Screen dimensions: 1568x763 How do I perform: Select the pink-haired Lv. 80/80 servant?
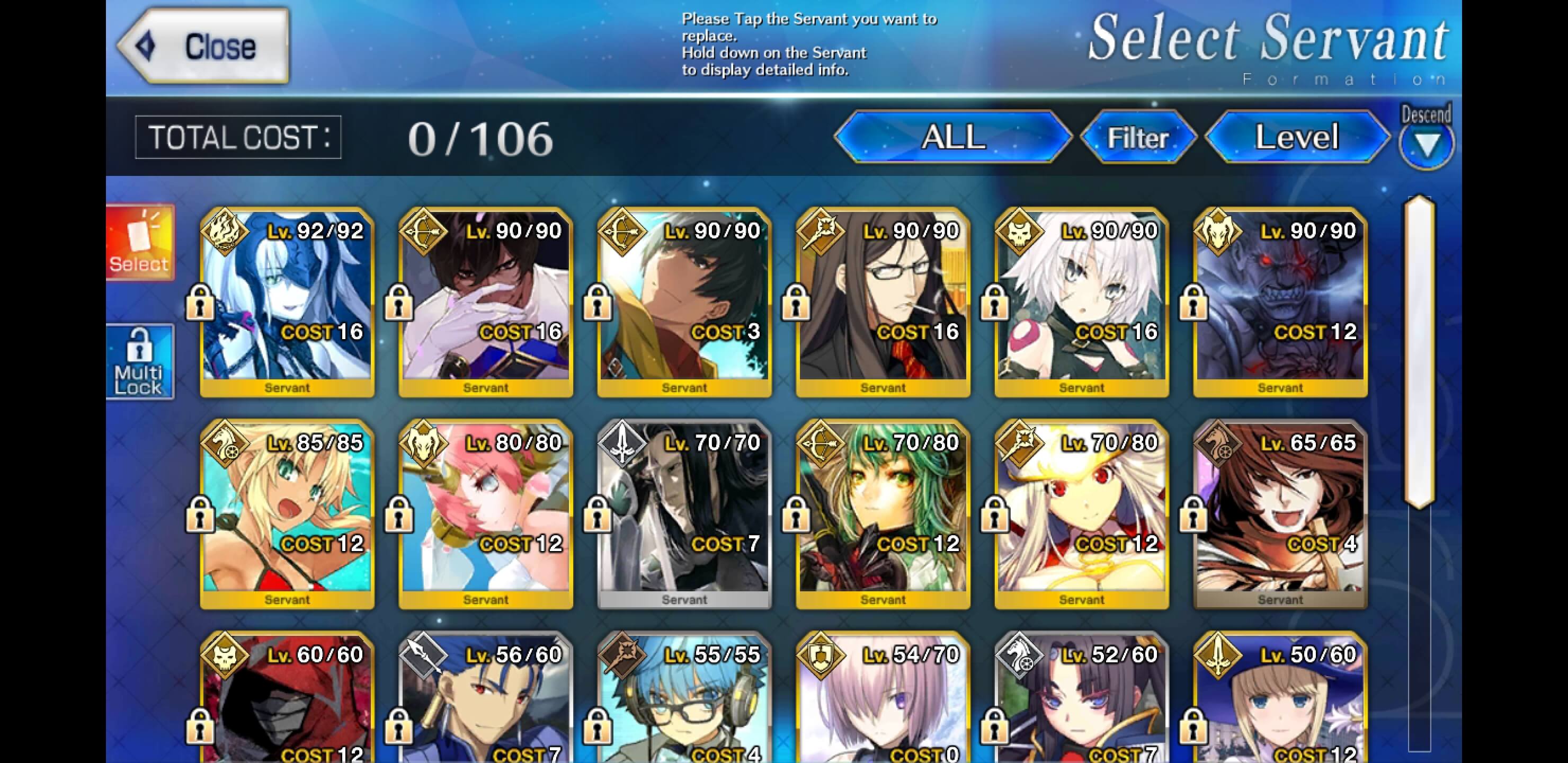click(x=486, y=514)
